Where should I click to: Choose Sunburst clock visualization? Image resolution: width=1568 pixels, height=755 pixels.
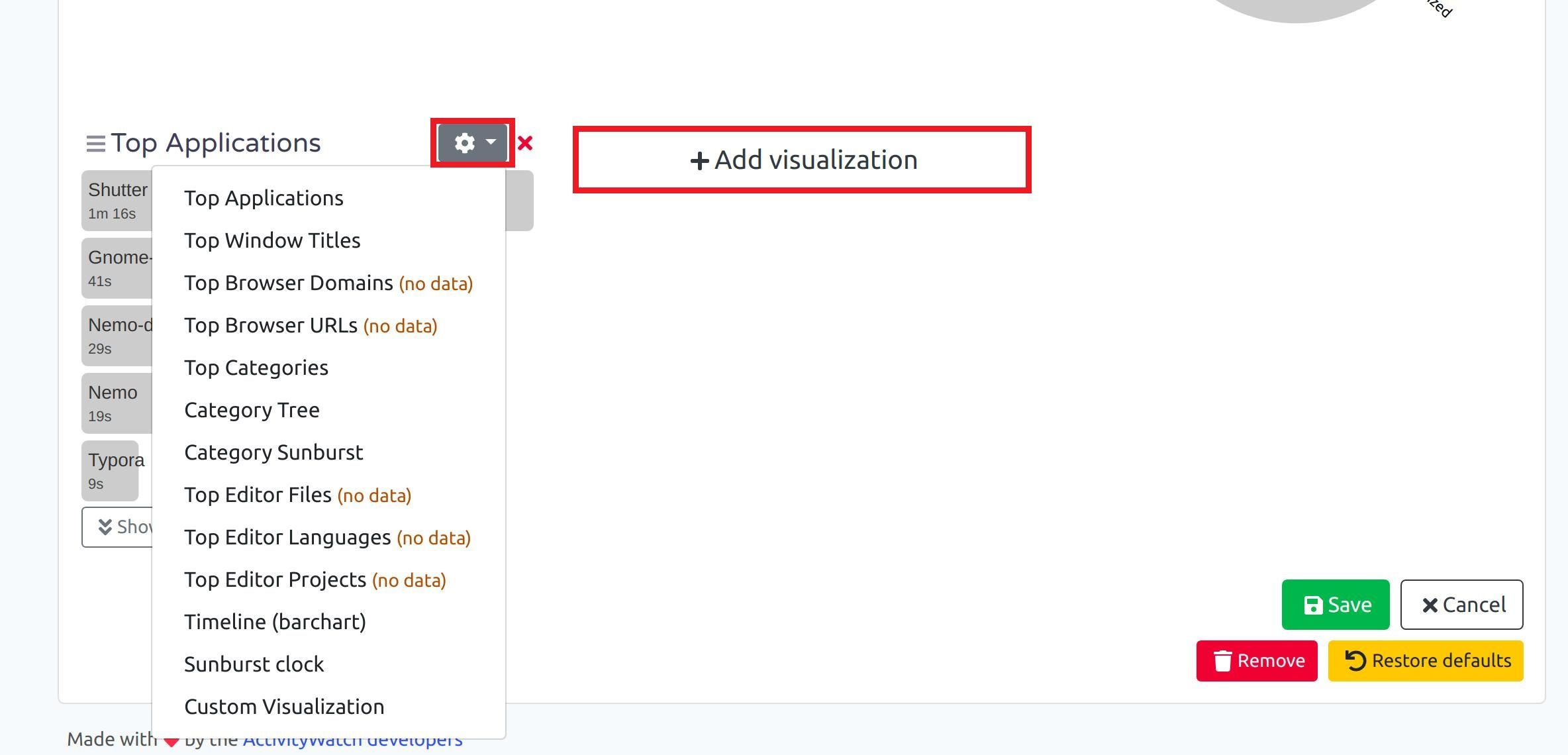[x=254, y=664]
